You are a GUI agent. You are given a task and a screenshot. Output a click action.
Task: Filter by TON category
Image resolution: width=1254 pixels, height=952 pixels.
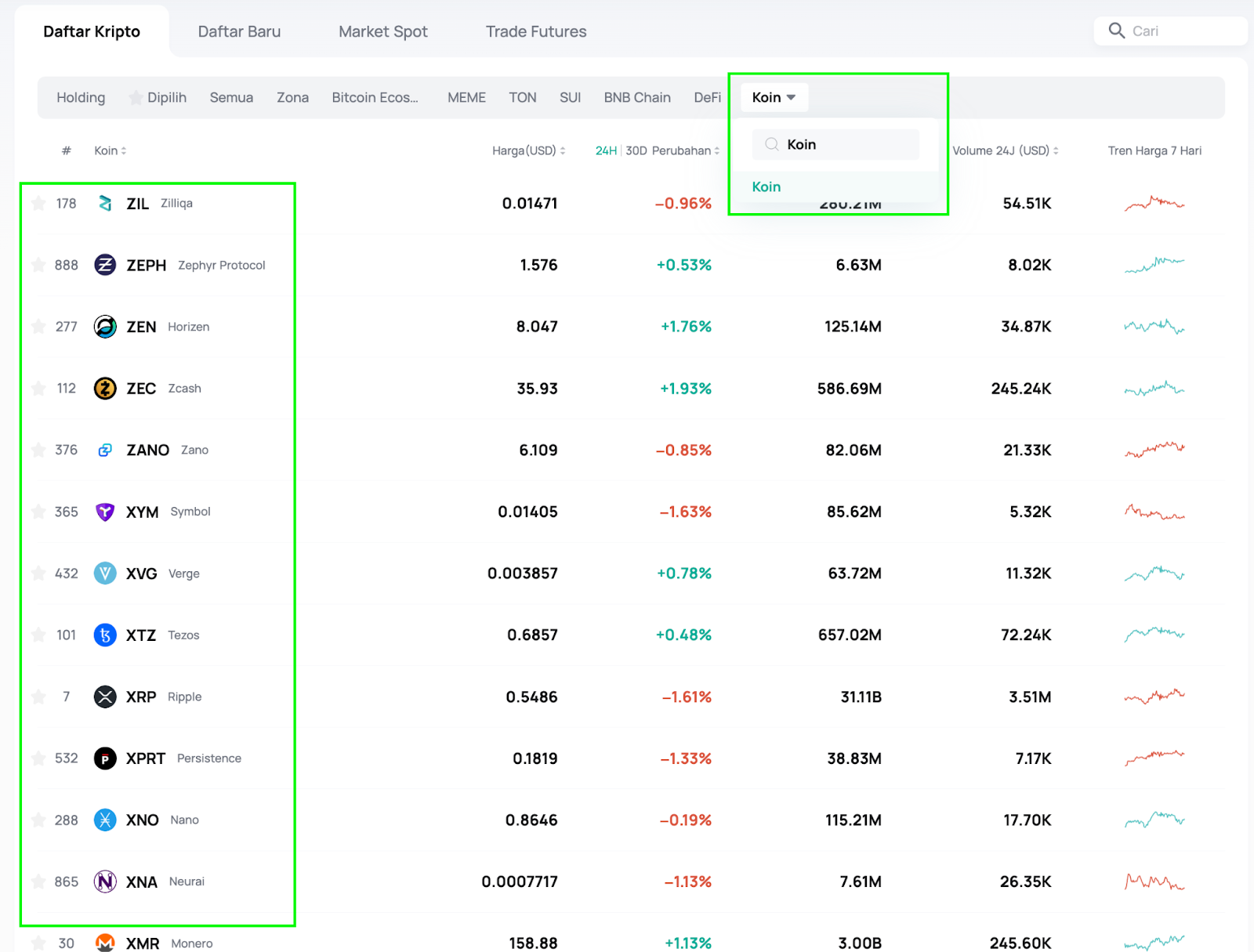coord(523,97)
